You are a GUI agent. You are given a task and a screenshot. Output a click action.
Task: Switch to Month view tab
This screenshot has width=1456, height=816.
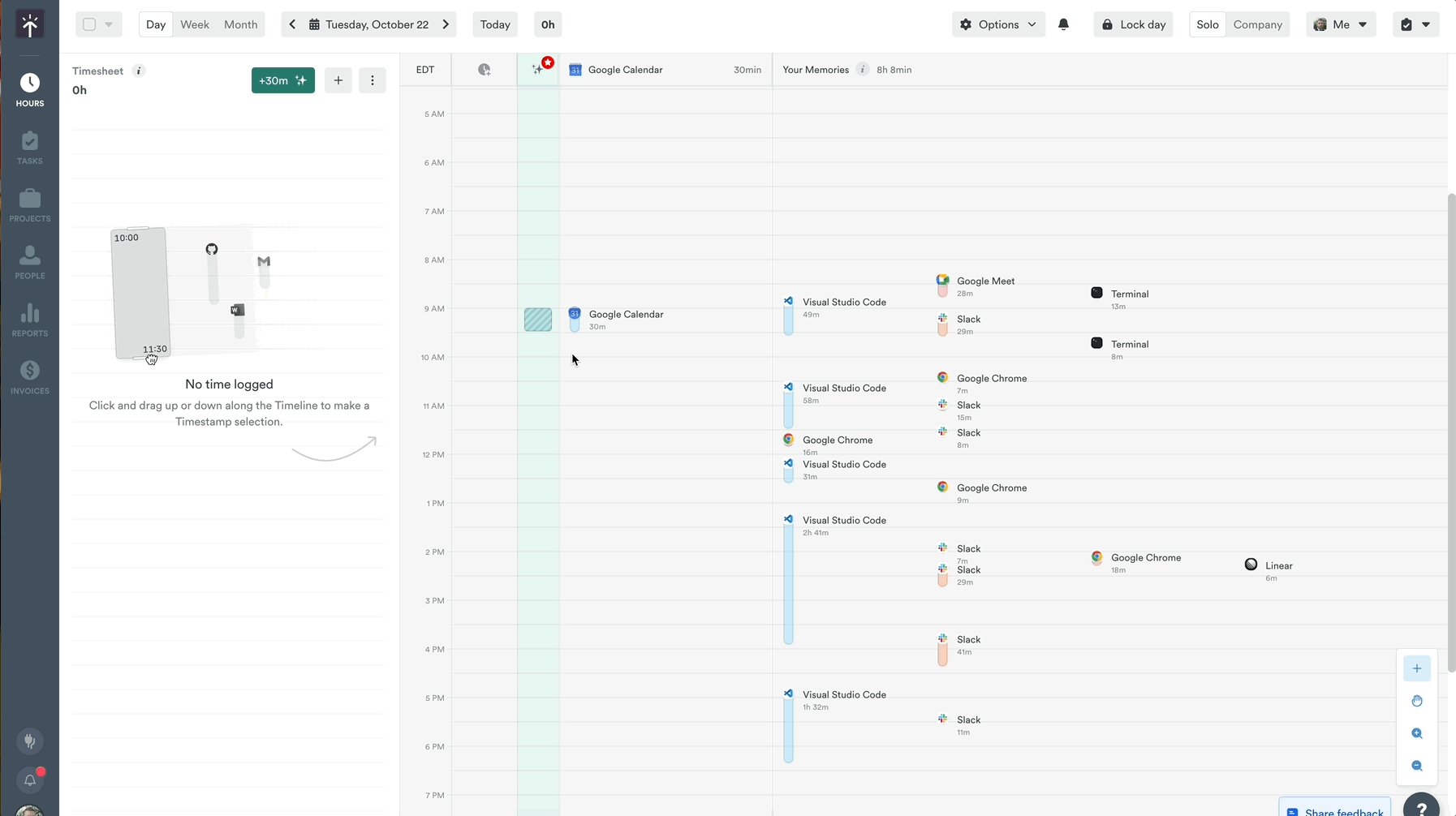point(240,24)
